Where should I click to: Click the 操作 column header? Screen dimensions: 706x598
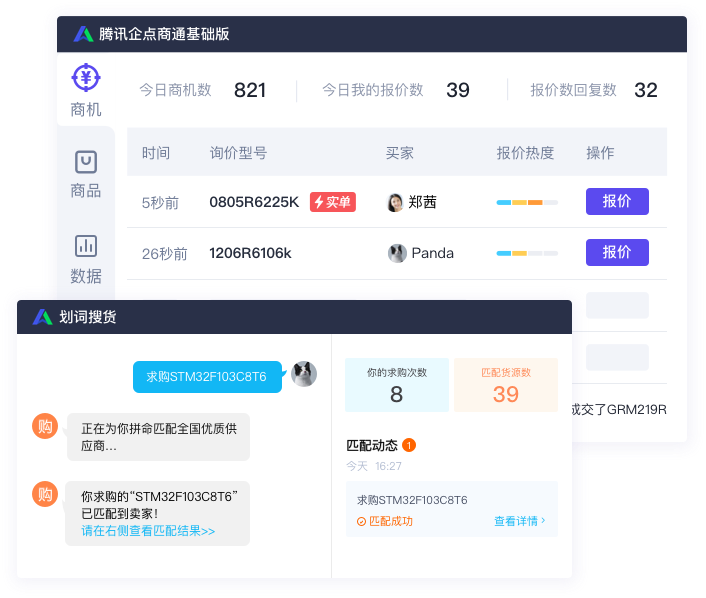[x=600, y=153]
